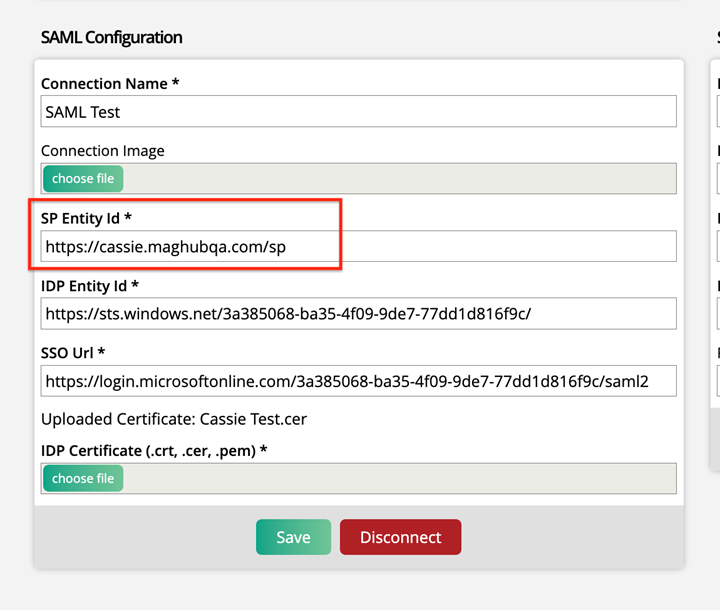This screenshot has width=720, height=610.
Task: Click choose file under Connection Image
Action: (x=83, y=179)
